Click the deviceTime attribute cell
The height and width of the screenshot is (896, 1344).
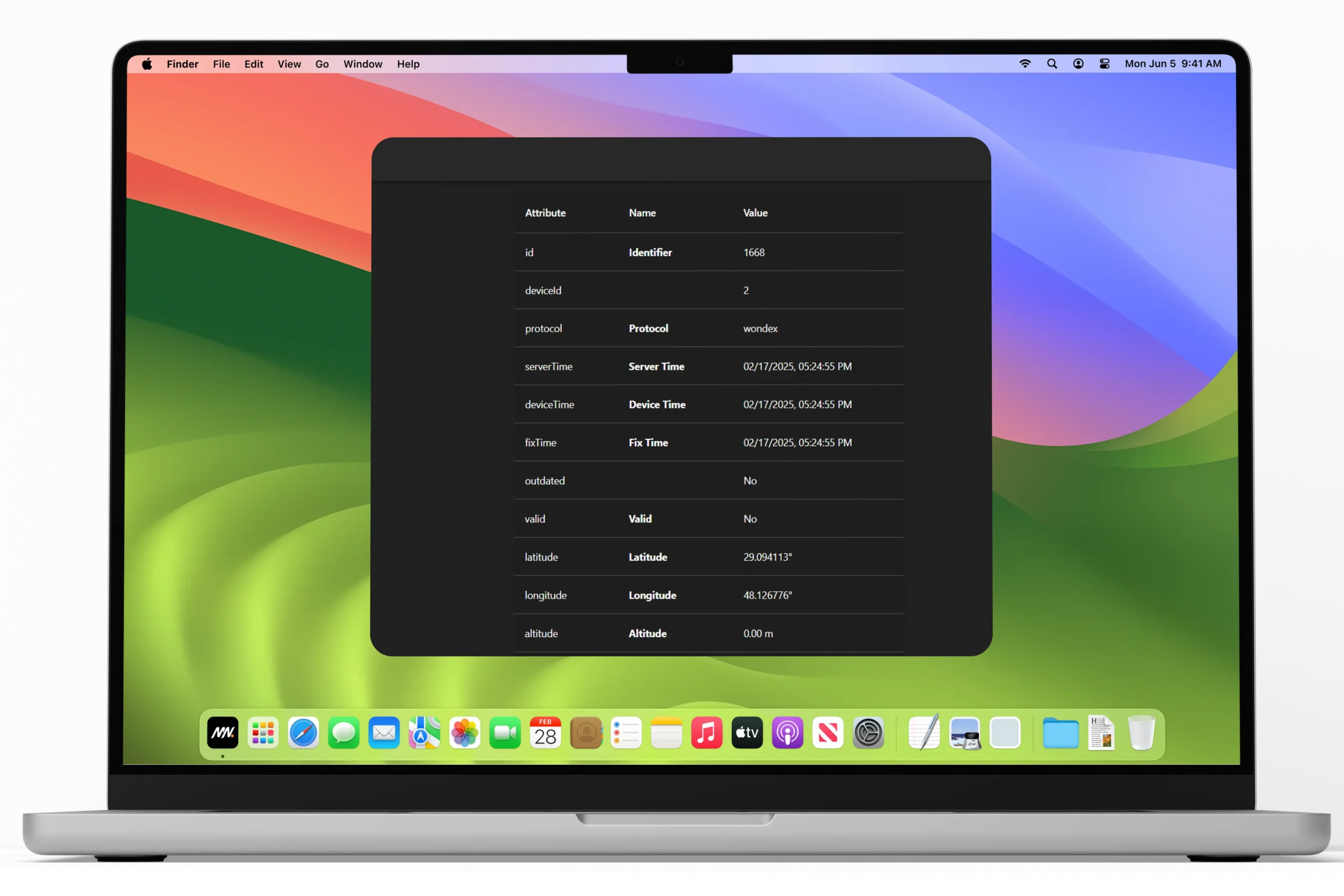coord(549,405)
